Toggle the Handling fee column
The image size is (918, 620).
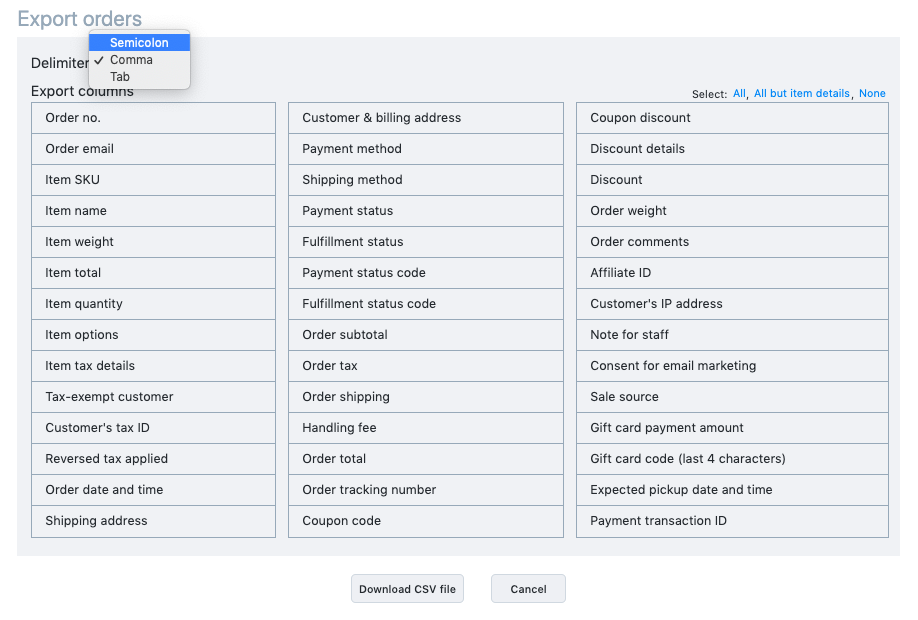click(426, 428)
